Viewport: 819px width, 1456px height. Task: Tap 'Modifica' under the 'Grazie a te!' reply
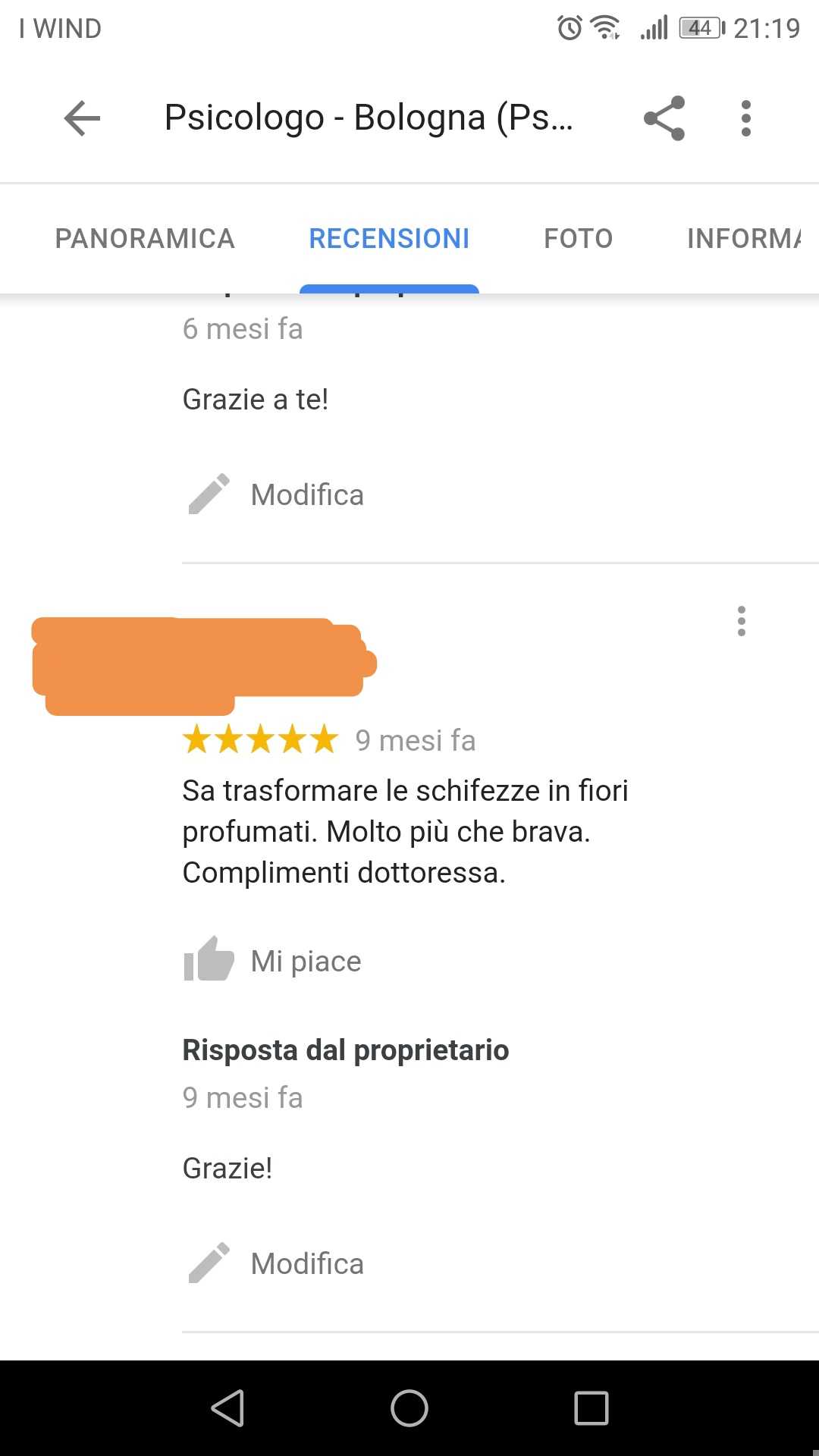(x=307, y=495)
